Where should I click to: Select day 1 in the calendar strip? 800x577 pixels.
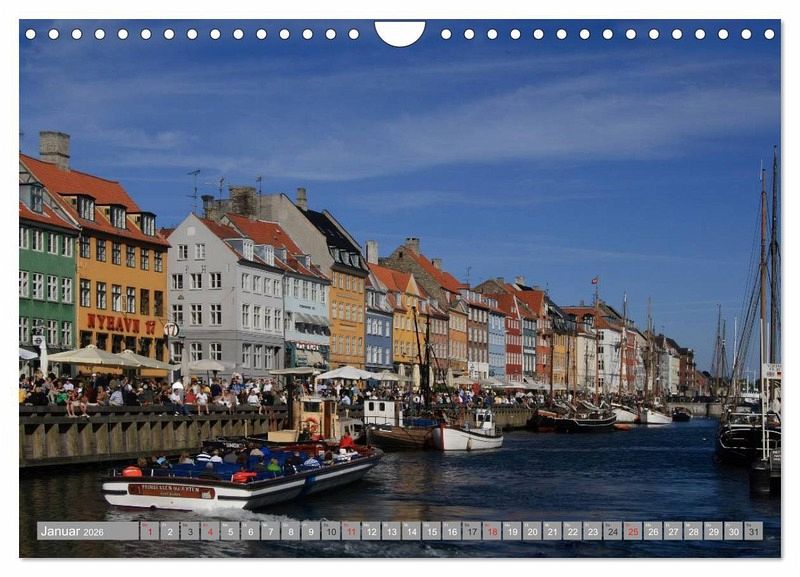point(149,531)
